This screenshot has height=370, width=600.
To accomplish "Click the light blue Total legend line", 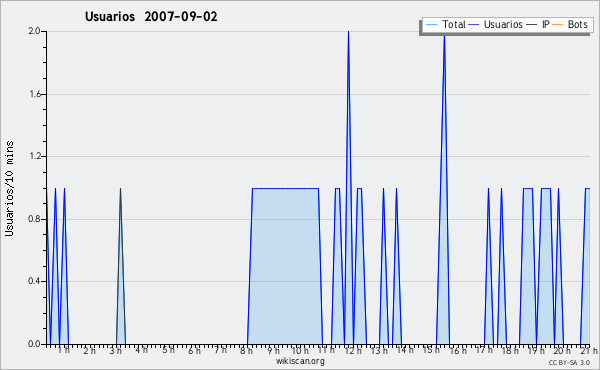I will coord(431,25).
